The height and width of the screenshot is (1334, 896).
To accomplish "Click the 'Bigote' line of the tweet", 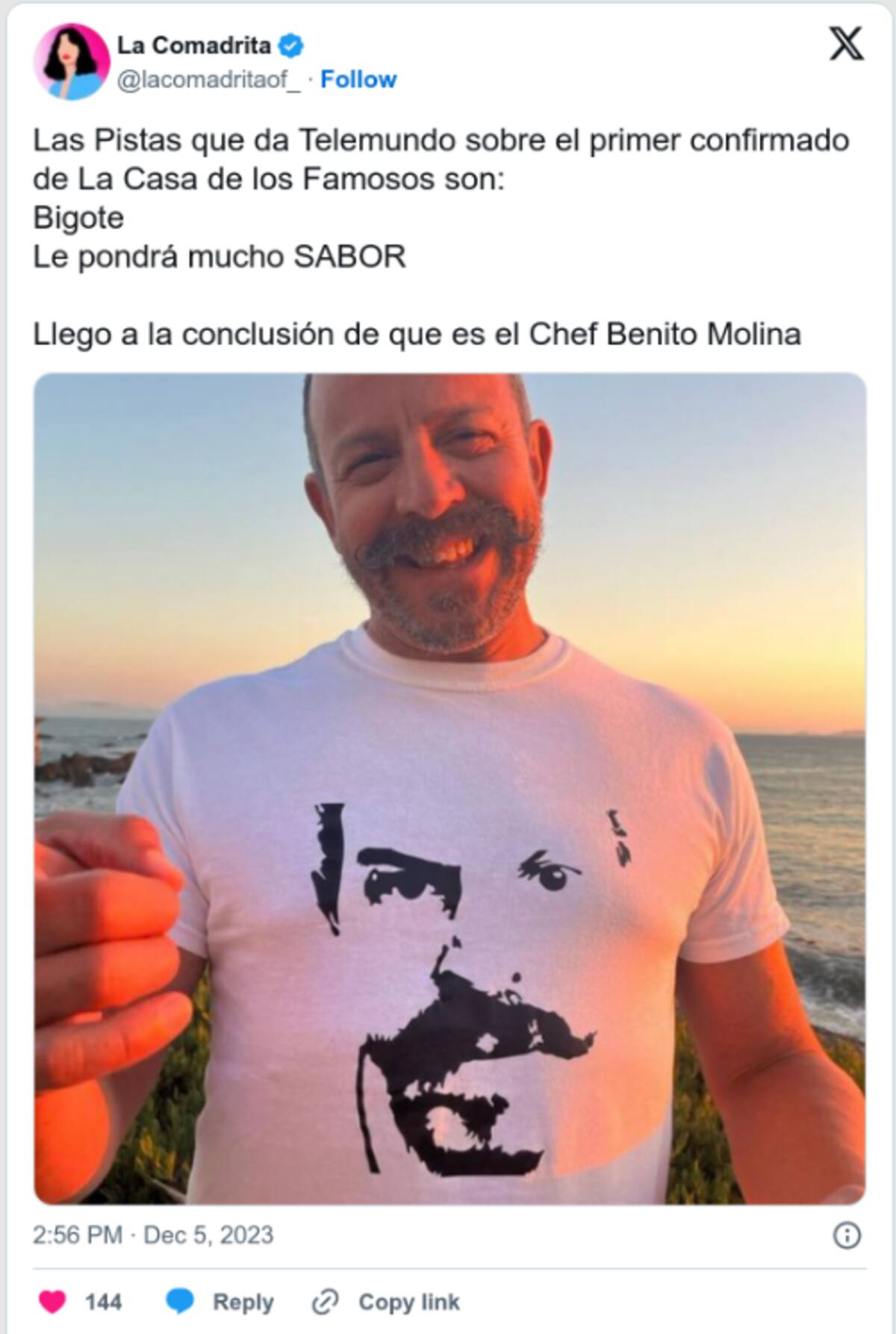I will pyautogui.click(x=78, y=218).
